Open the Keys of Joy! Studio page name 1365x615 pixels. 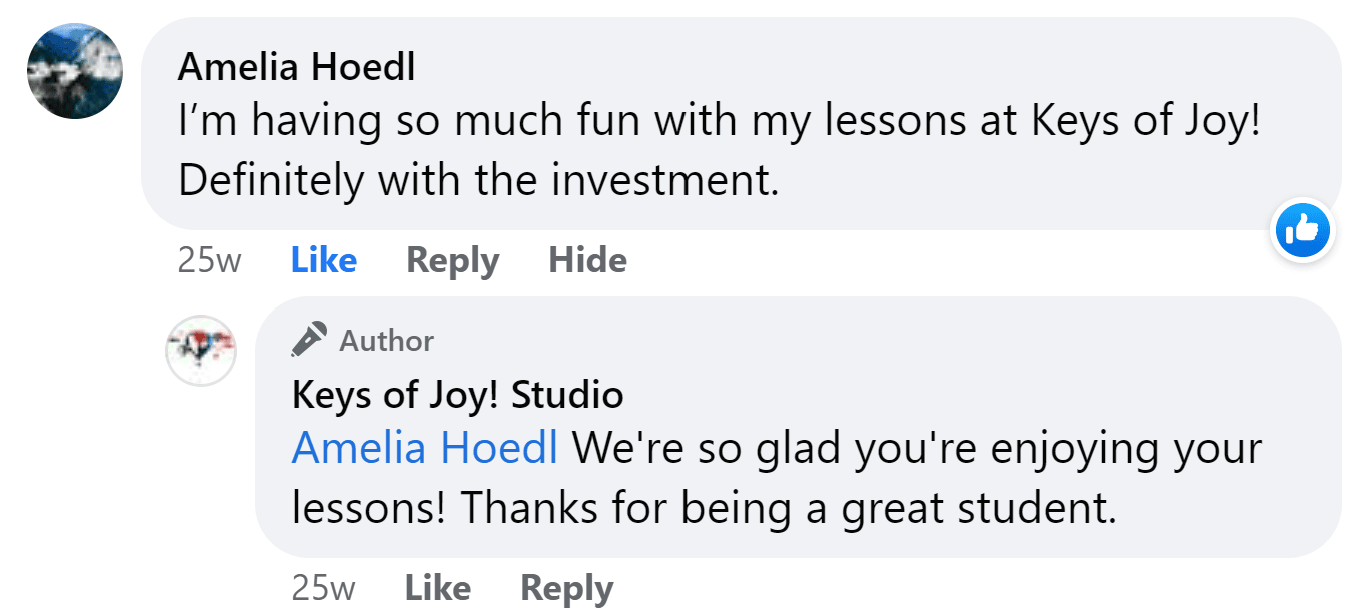(x=457, y=395)
